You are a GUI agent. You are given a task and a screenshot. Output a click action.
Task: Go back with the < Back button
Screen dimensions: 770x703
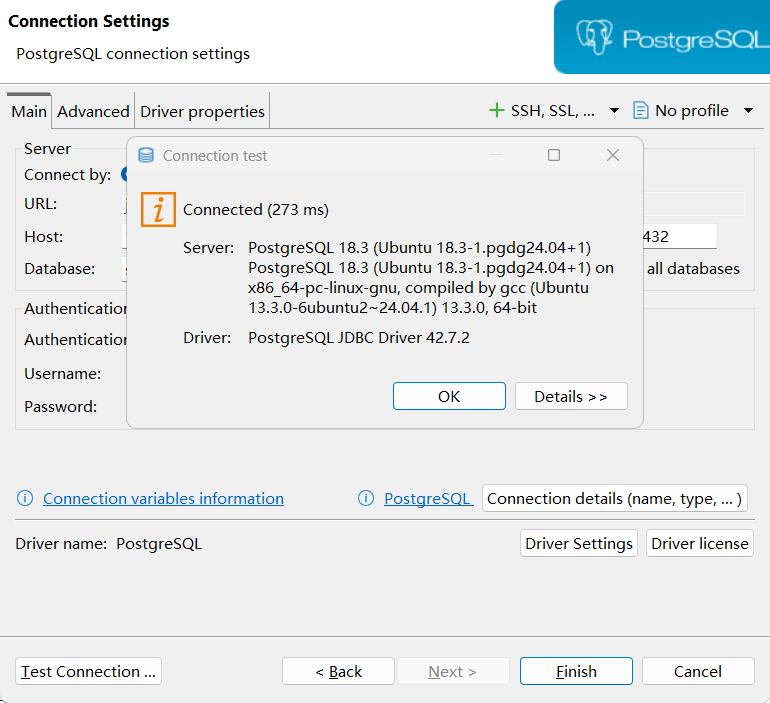pos(338,671)
